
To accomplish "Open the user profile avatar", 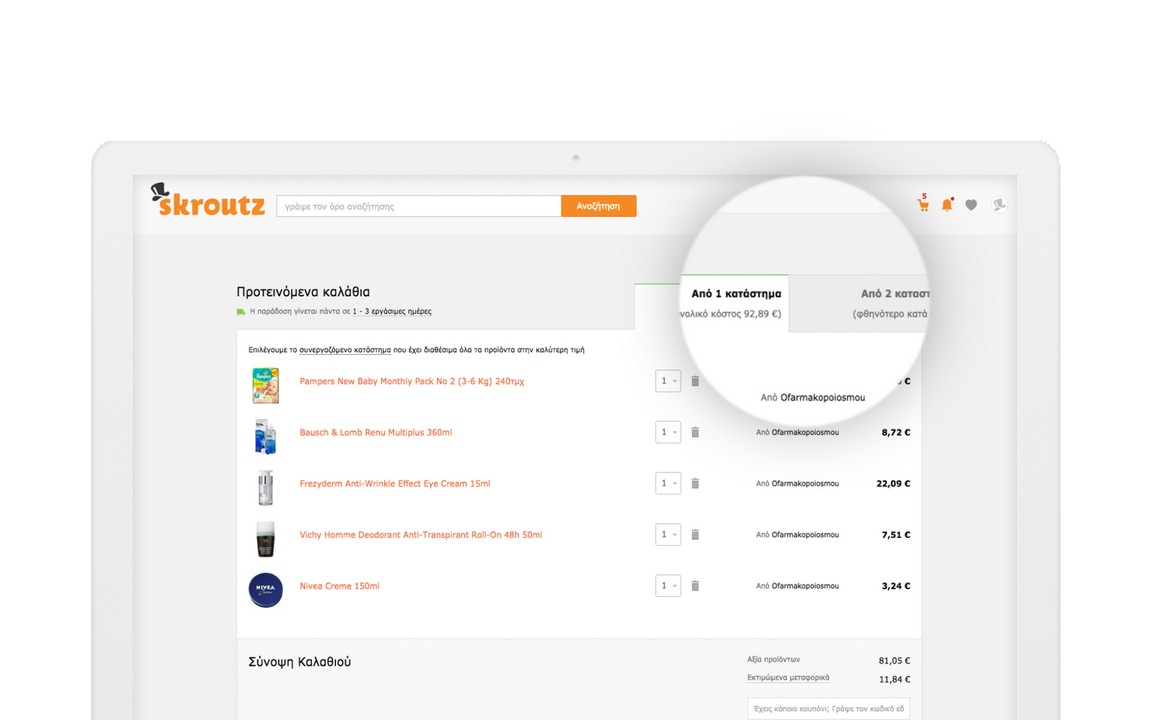I will click(x=998, y=205).
